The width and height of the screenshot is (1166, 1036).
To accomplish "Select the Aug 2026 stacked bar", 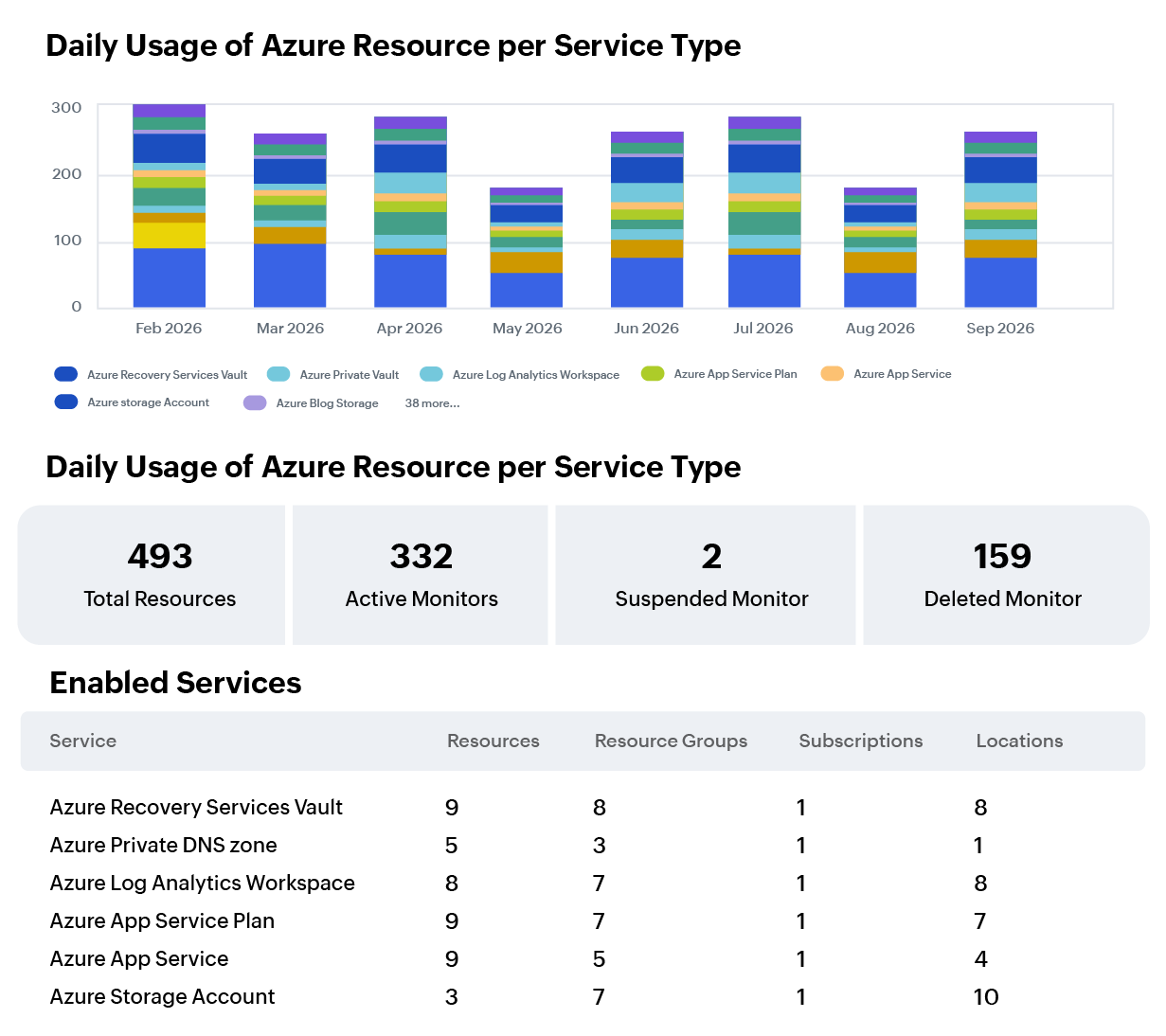I will pyautogui.click(x=880, y=247).
